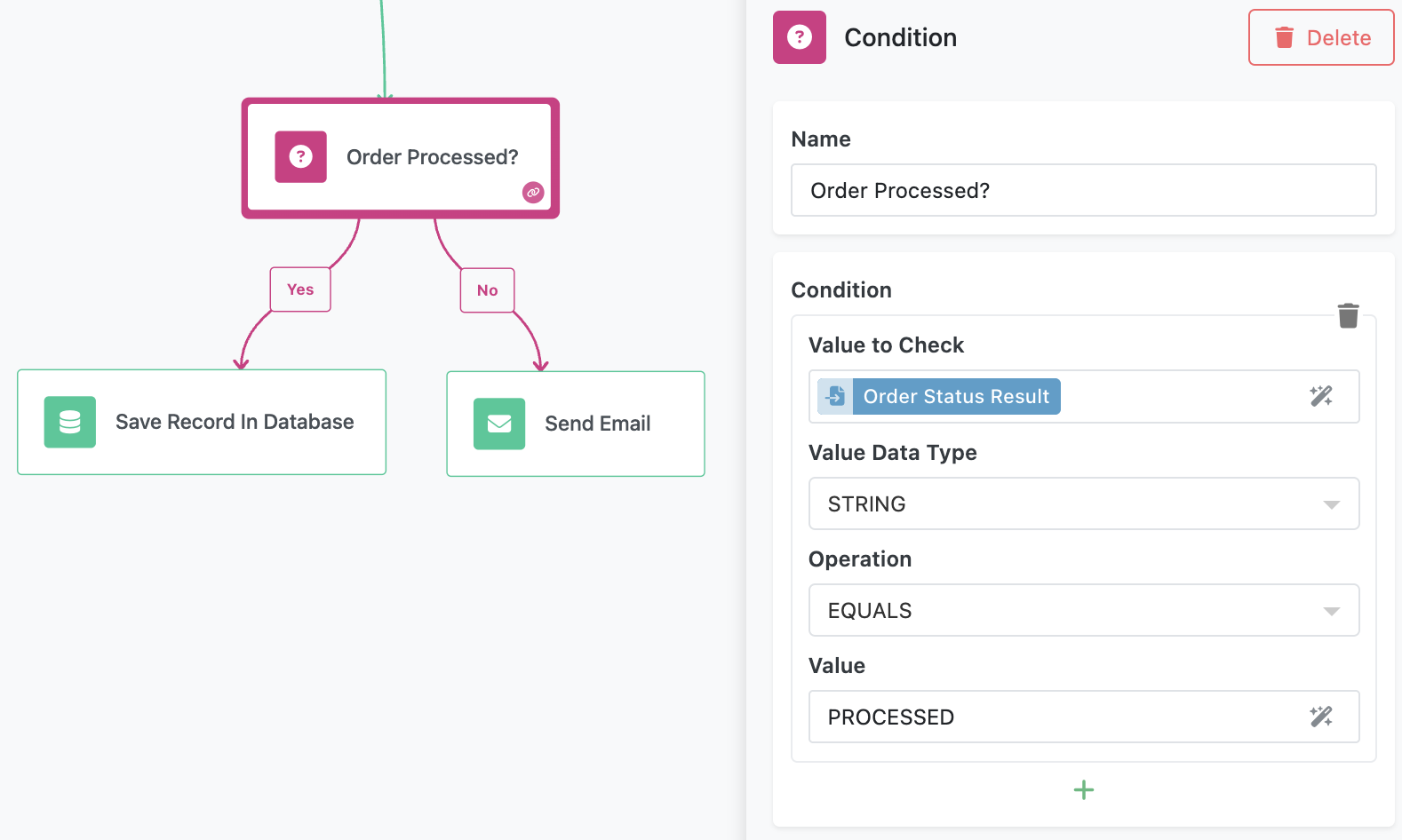Viewport: 1402px width, 840px height.
Task: Open magic wand picker for Value to Check
Action: tap(1320, 396)
